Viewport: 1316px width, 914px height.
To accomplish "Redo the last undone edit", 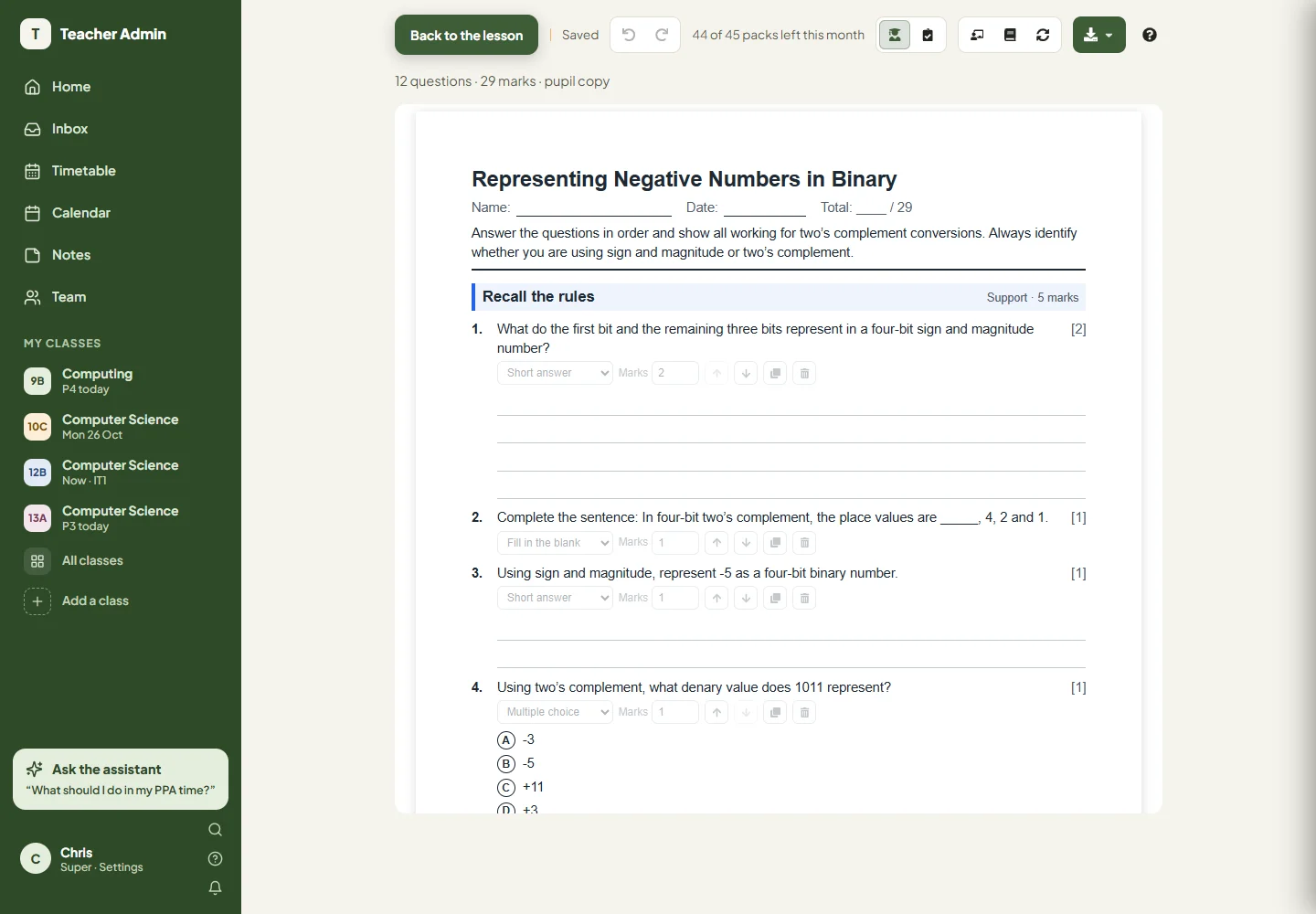I will click(x=662, y=35).
